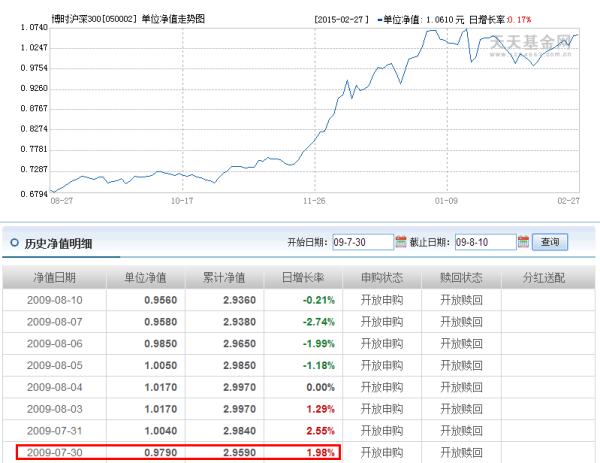Viewport: 600px width, 463px height.
Task: Click the 单位净值 legend line marker
Action: point(375,18)
